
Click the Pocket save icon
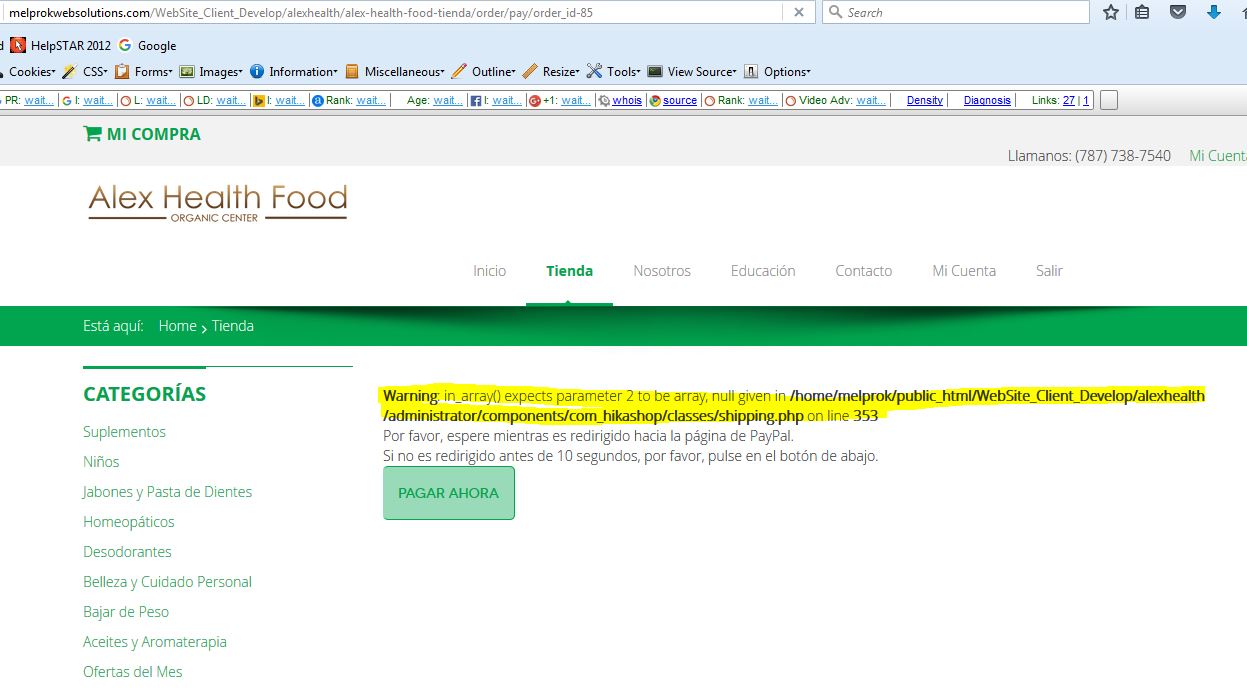(1178, 13)
